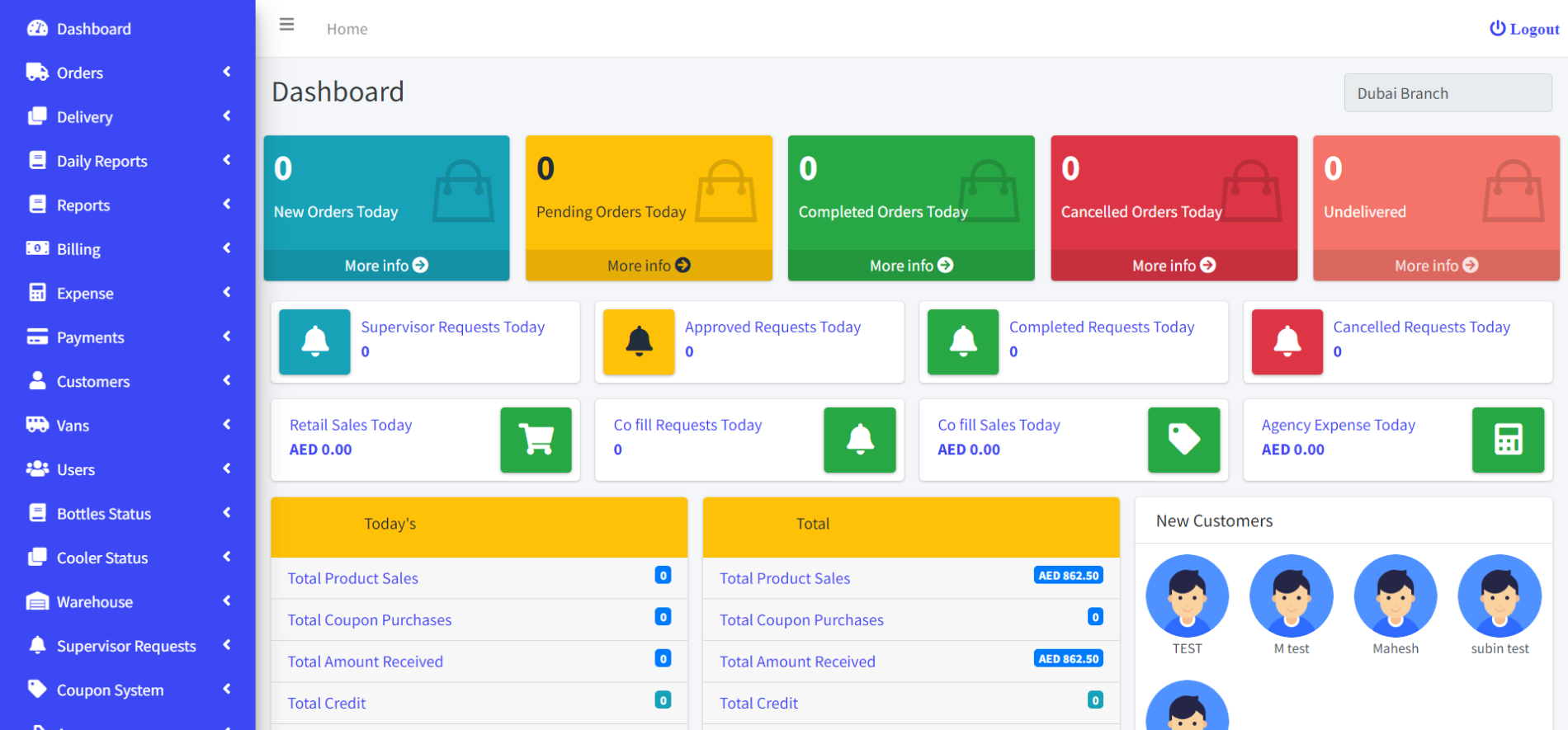
Task: Click Total Coupon Purchases in Today's panel
Action: (x=369, y=620)
